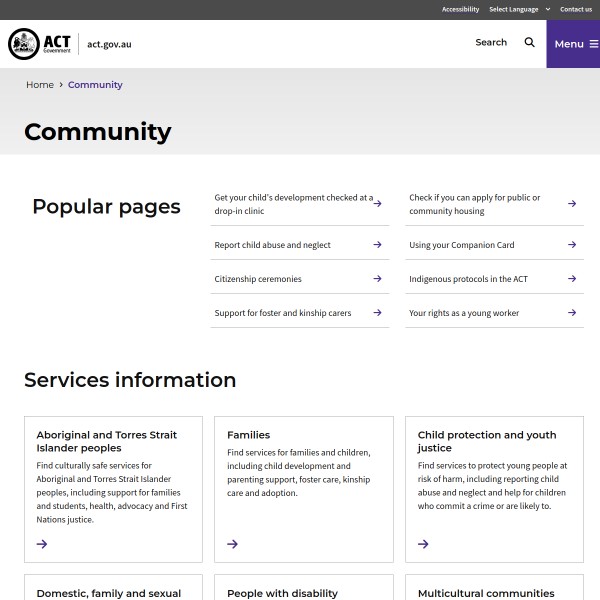Click arrow beside Report child abuse and neglect

[377, 245]
